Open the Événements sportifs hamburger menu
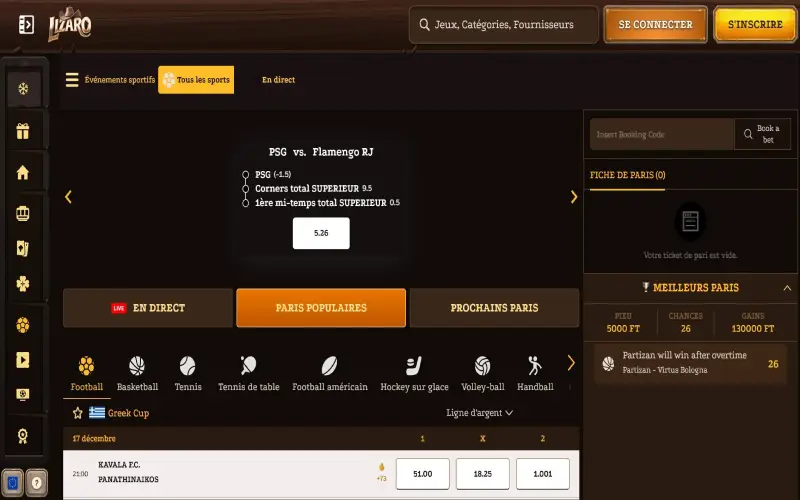This screenshot has height=500, width=800. [x=72, y=80]
